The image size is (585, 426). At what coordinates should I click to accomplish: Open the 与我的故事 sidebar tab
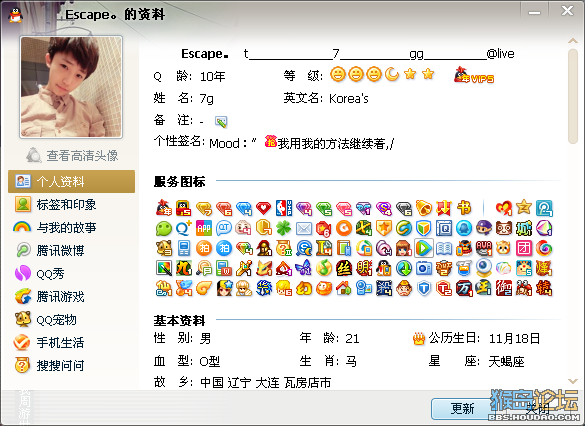[x=72, y=227]
